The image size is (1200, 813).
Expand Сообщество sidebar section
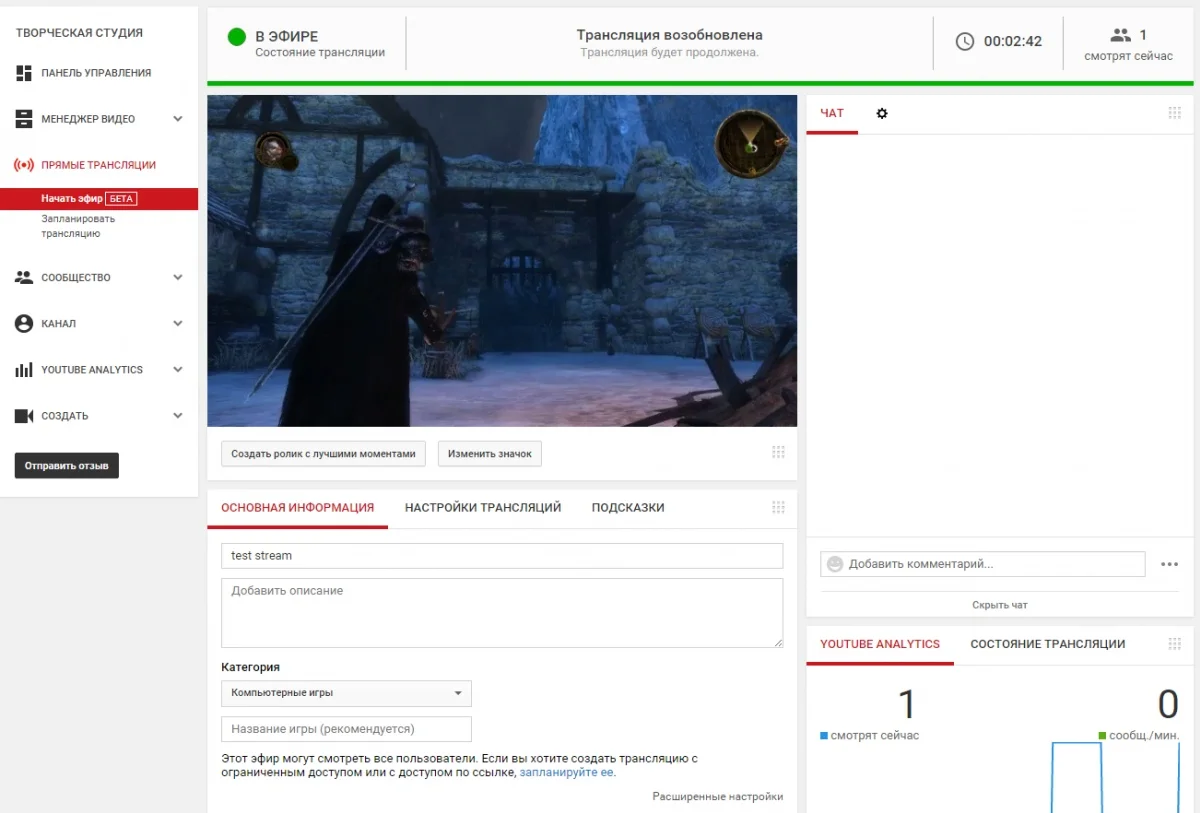click(x=178, y=278)
